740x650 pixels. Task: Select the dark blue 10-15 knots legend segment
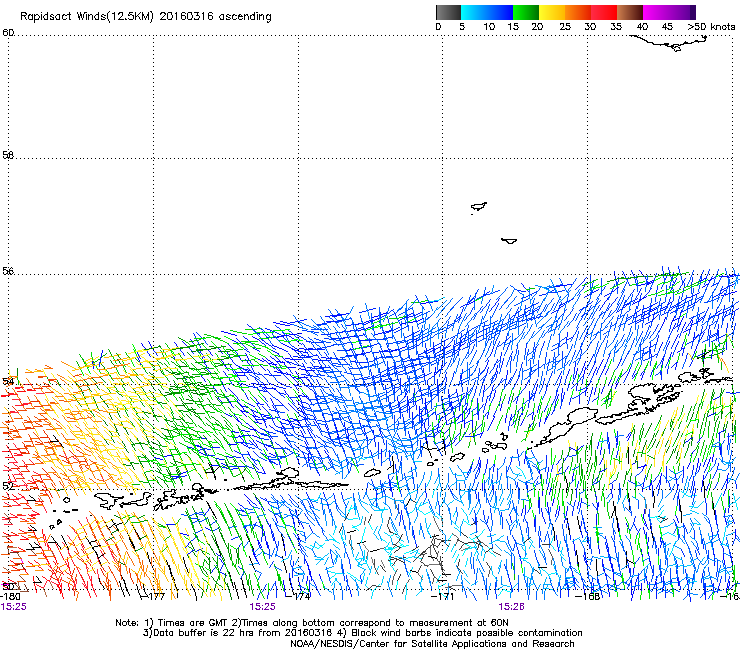(x=500, y=12)
